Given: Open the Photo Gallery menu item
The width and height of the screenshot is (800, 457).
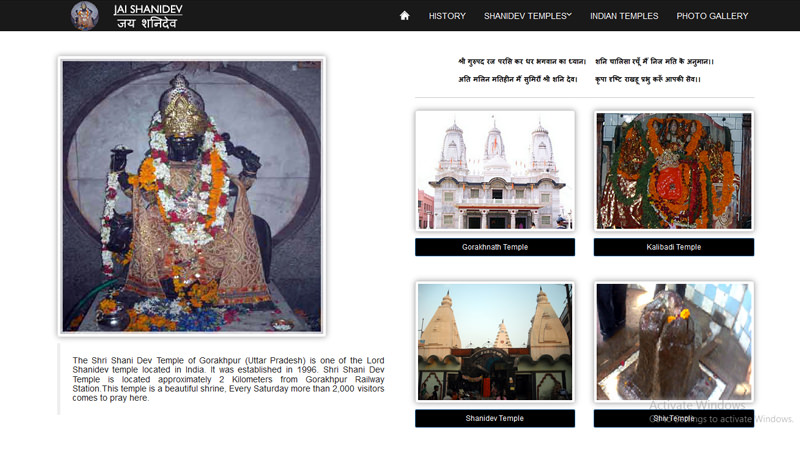Looking at the screenshot, I should (x=712, y=16).
